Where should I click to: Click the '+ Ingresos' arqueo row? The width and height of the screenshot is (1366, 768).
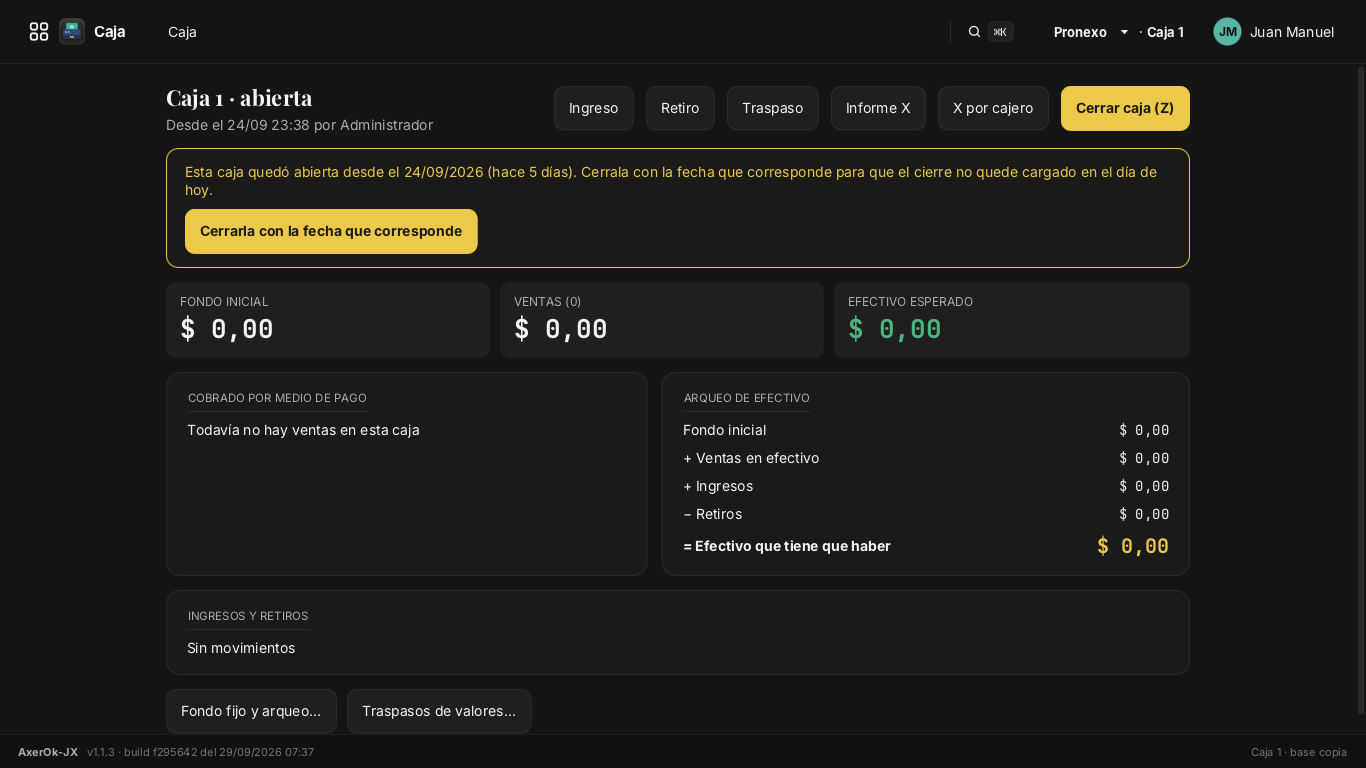[x=926, y=486]
